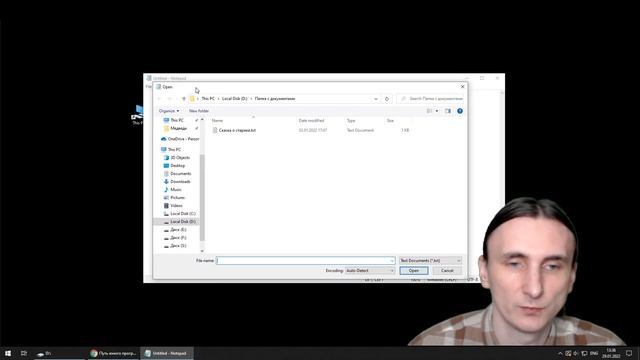Click the Untitled - Notepad taskbar button
Viewport: 640px width, 360px height.
167,353
